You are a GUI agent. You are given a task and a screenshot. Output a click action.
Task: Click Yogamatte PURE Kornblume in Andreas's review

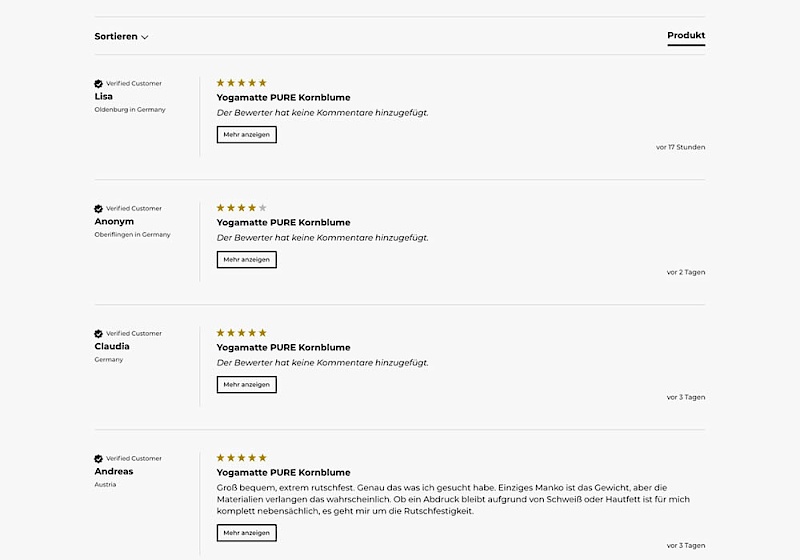283,472
